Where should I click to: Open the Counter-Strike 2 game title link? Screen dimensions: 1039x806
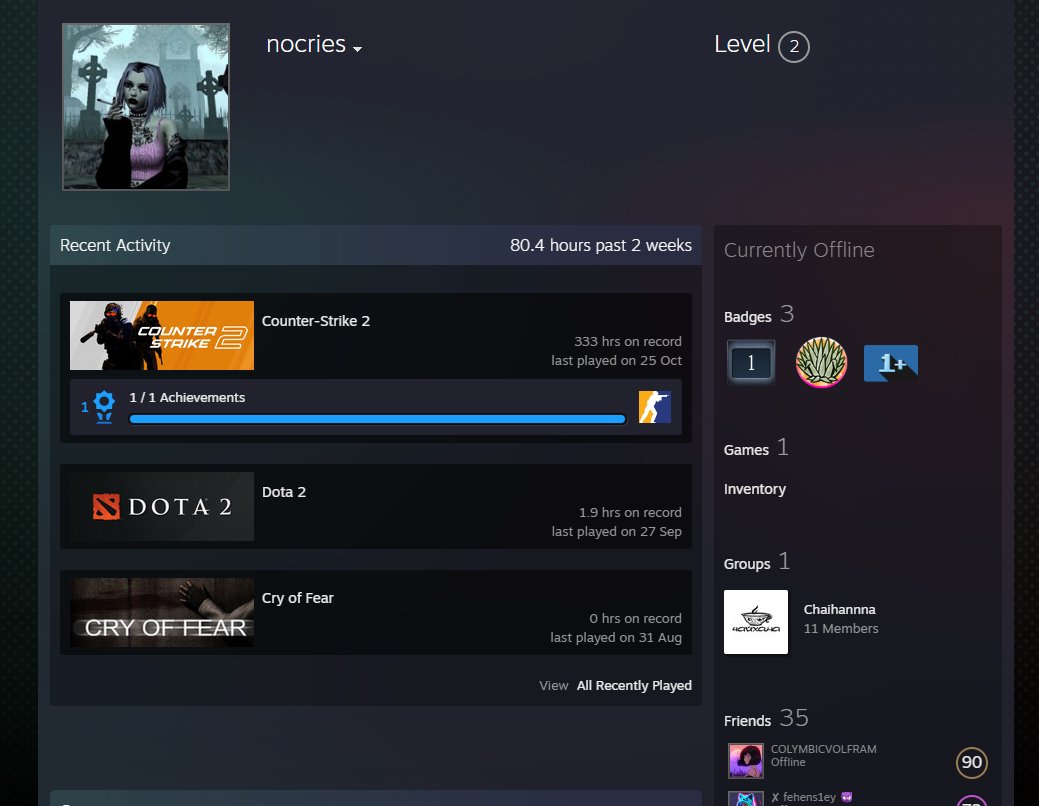[x=315, y=321]
